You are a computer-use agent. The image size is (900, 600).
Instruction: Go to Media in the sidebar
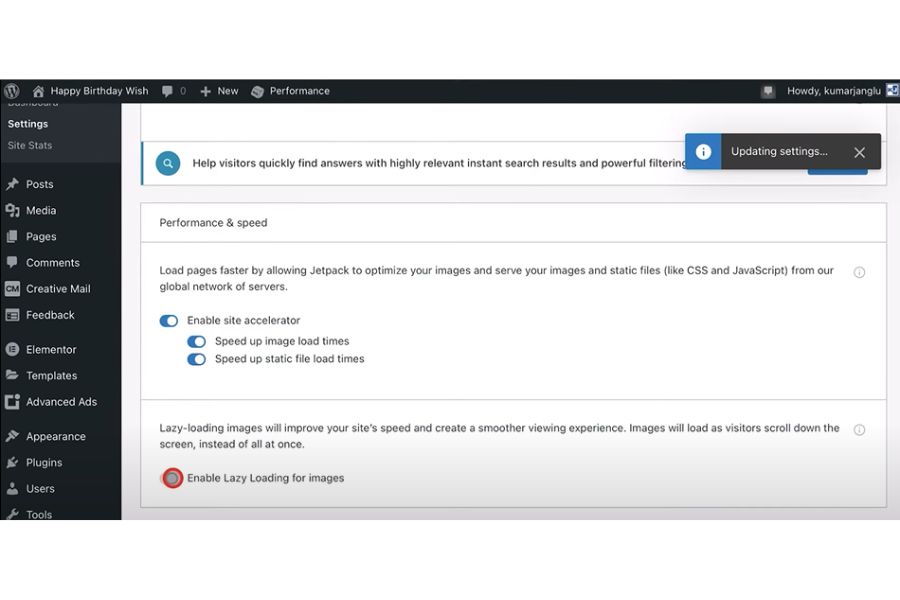point(41,211)
